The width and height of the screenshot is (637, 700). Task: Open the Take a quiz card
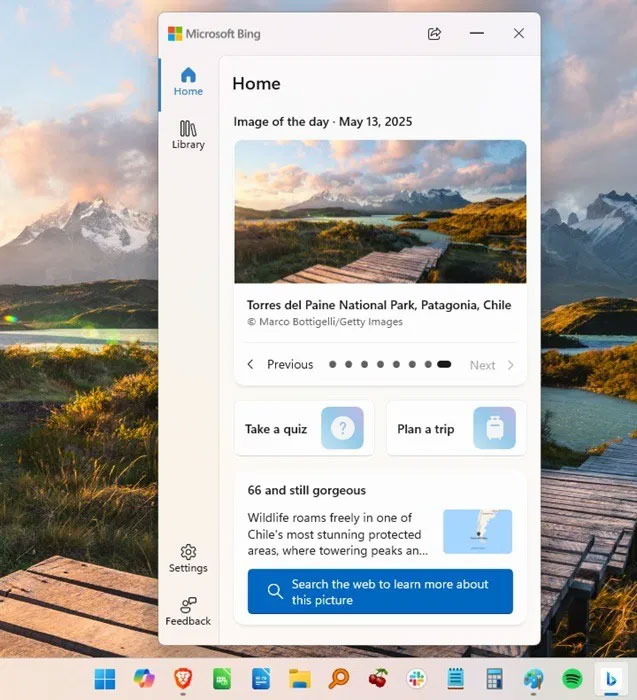pos(304,428)
